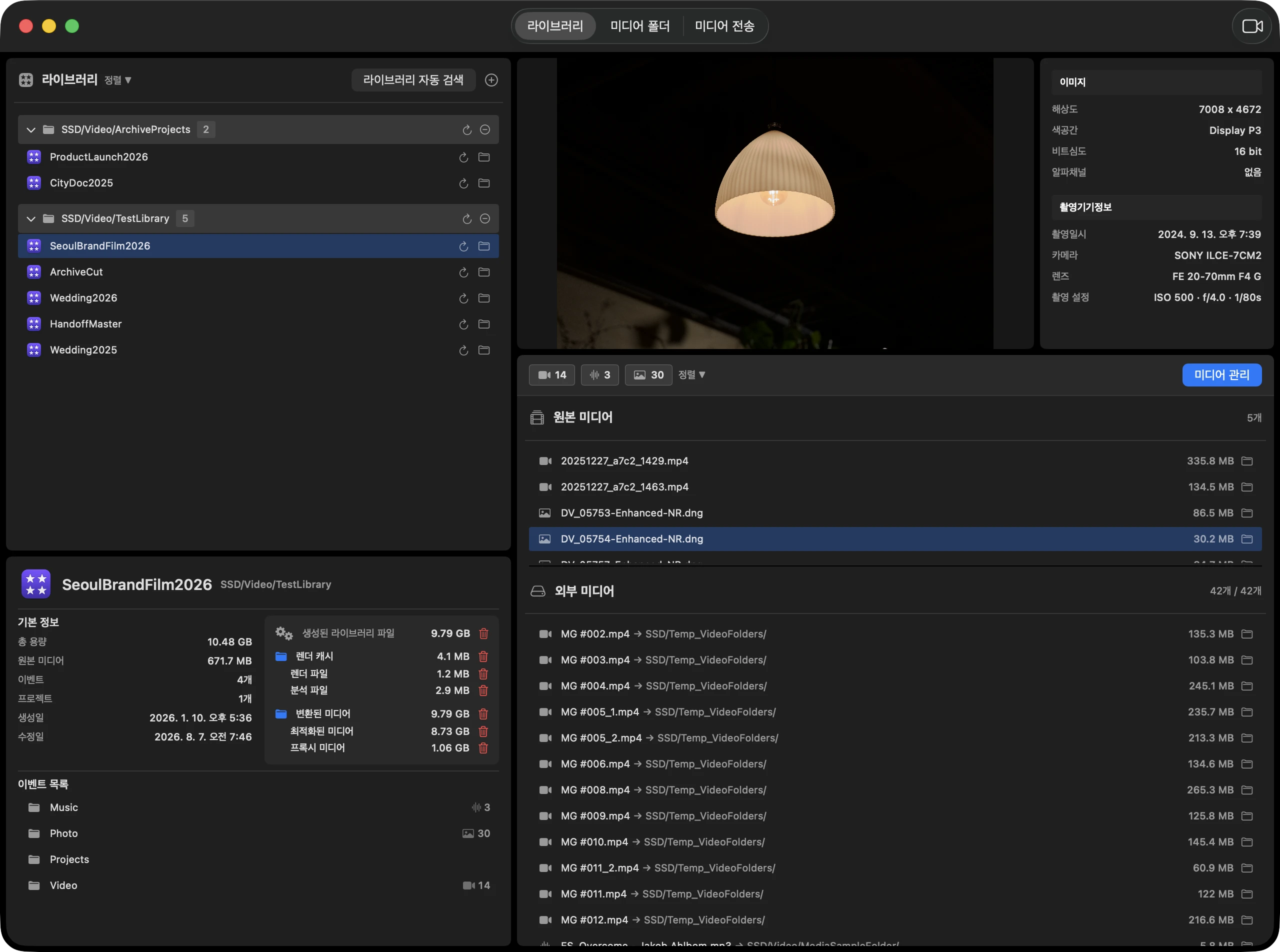Select the Wedding2025 library

click(258, 350)
